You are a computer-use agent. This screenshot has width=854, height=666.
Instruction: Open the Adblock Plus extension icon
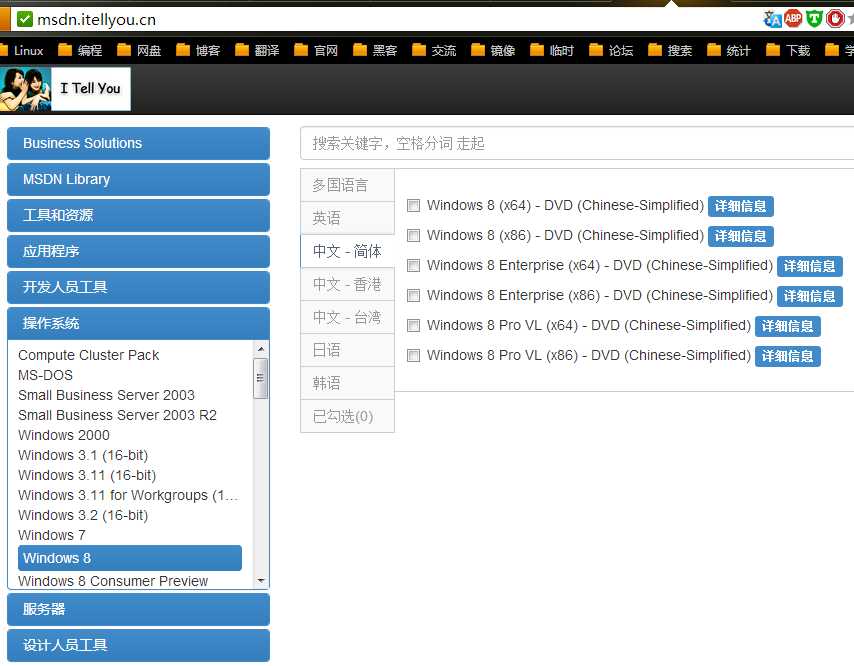tap(793, 19)
